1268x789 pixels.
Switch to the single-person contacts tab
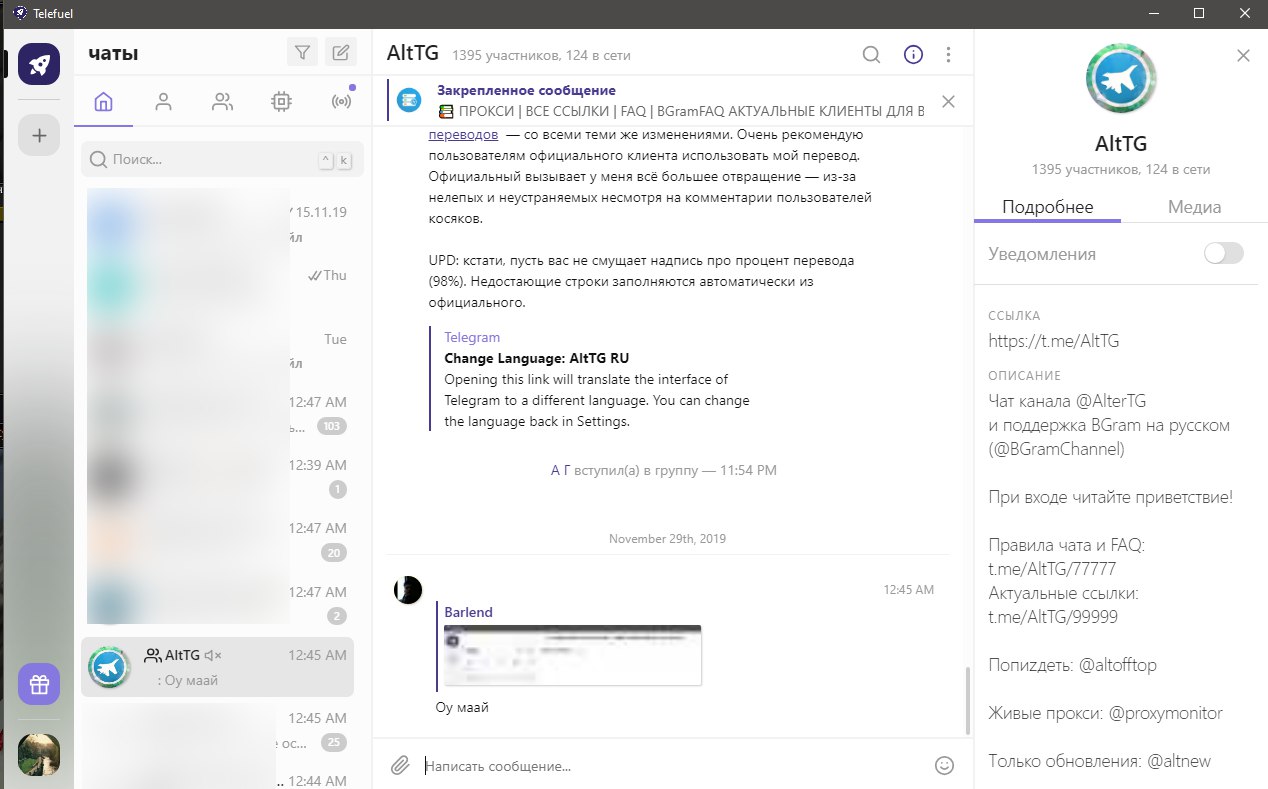pos(163,101)
